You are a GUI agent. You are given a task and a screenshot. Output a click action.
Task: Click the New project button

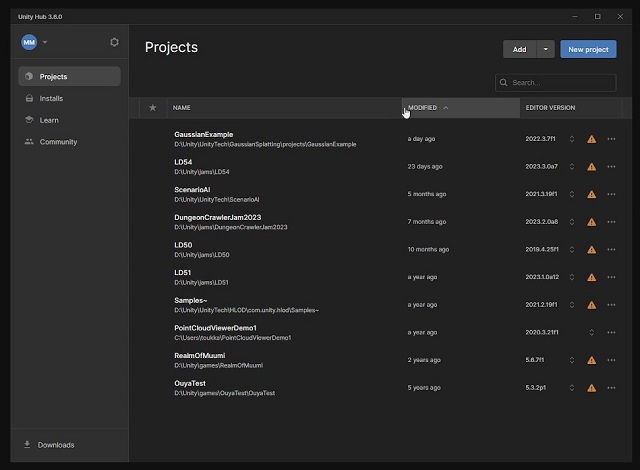[588, 49]
